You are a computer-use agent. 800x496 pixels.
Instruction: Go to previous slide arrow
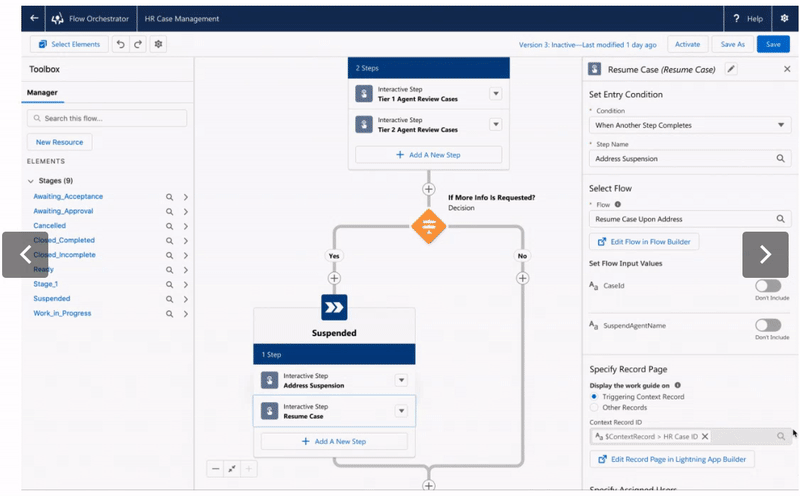point(25,255)
